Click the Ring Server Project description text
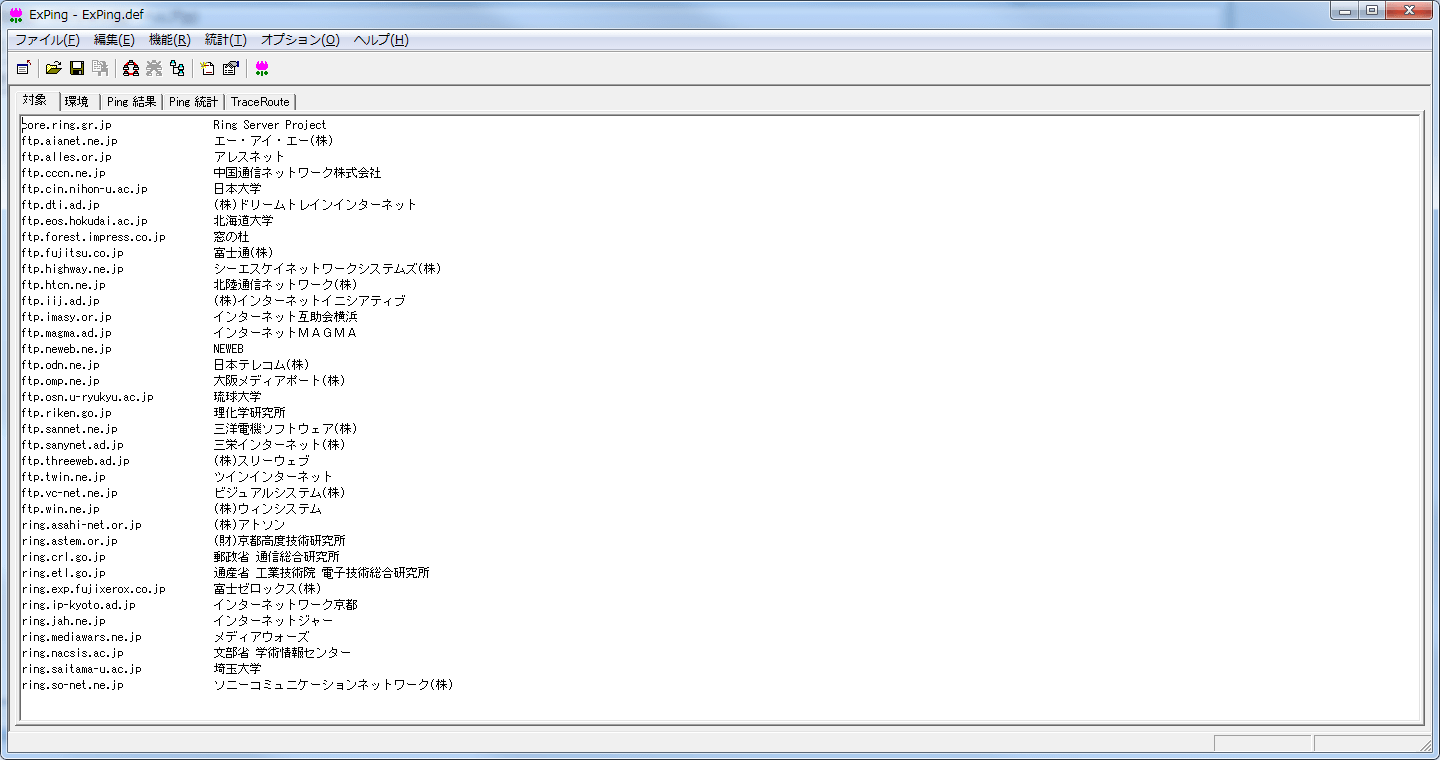This screenshot has width=1440, height=760. [270, 125]
